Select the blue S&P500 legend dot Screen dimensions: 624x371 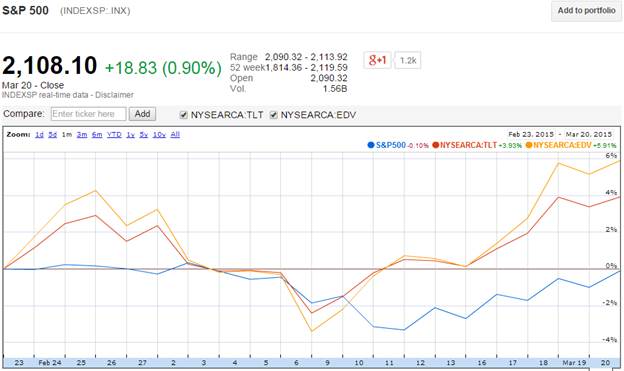pyautogui.click(x=371, y=145)
